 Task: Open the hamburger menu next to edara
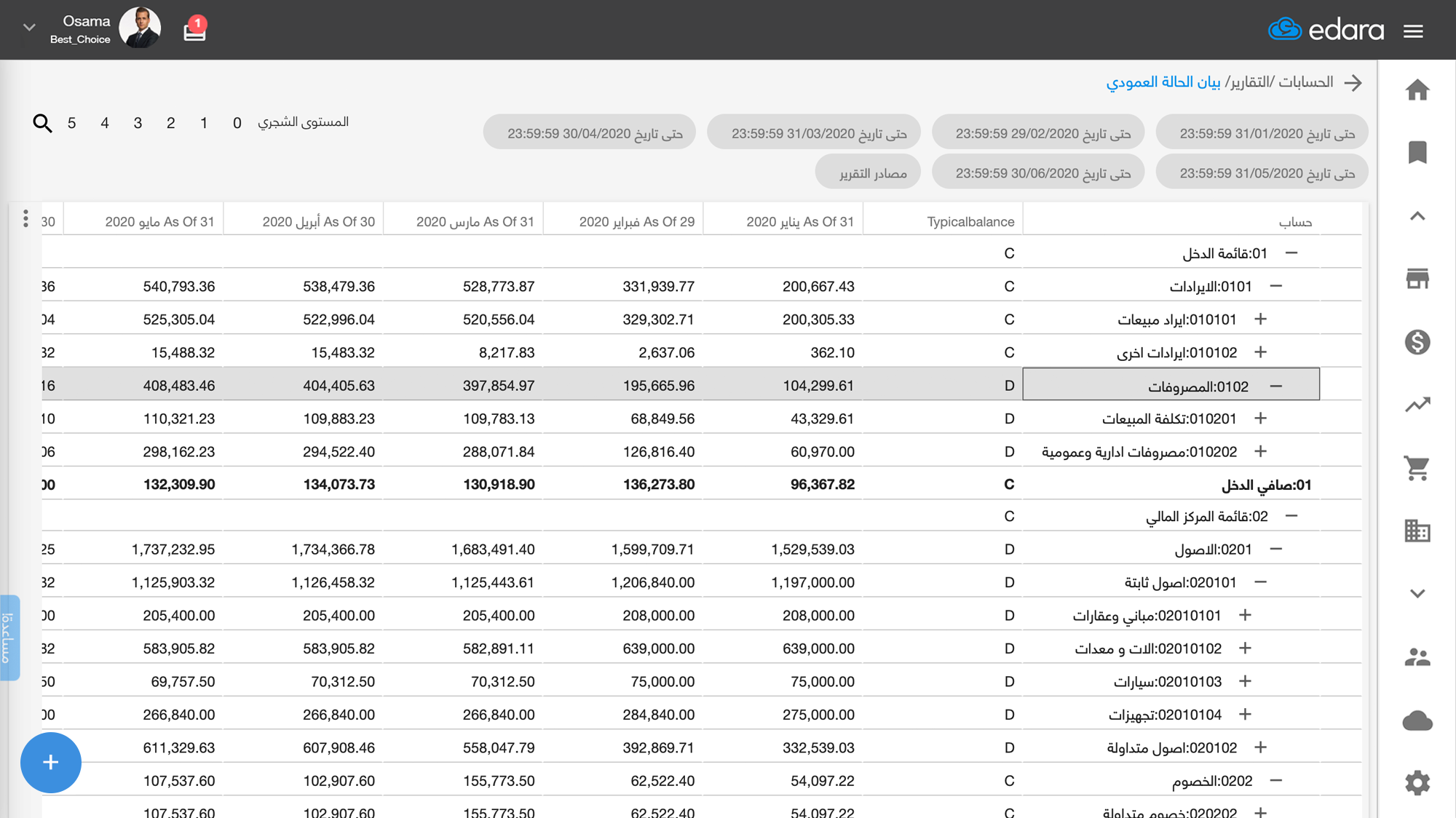(1413, 31)
